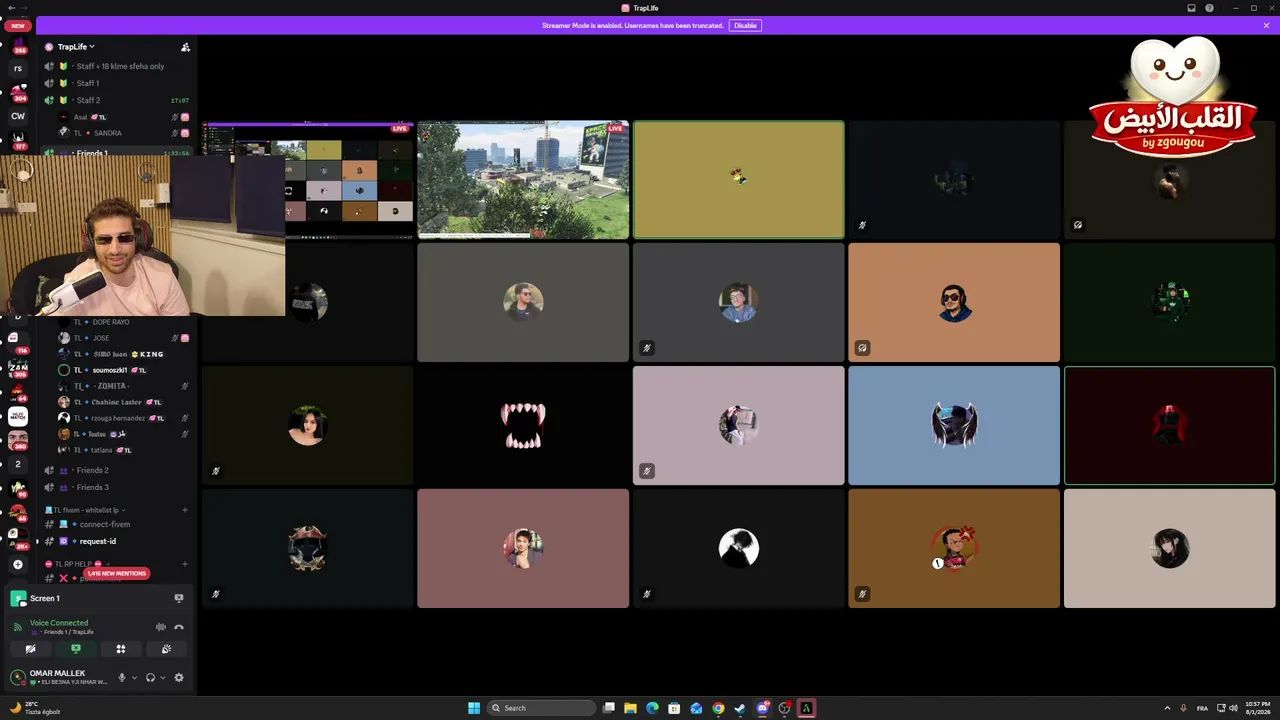Open the FRA language switcher
The height and width of the screenshot is (720, 1280).
1202,708
